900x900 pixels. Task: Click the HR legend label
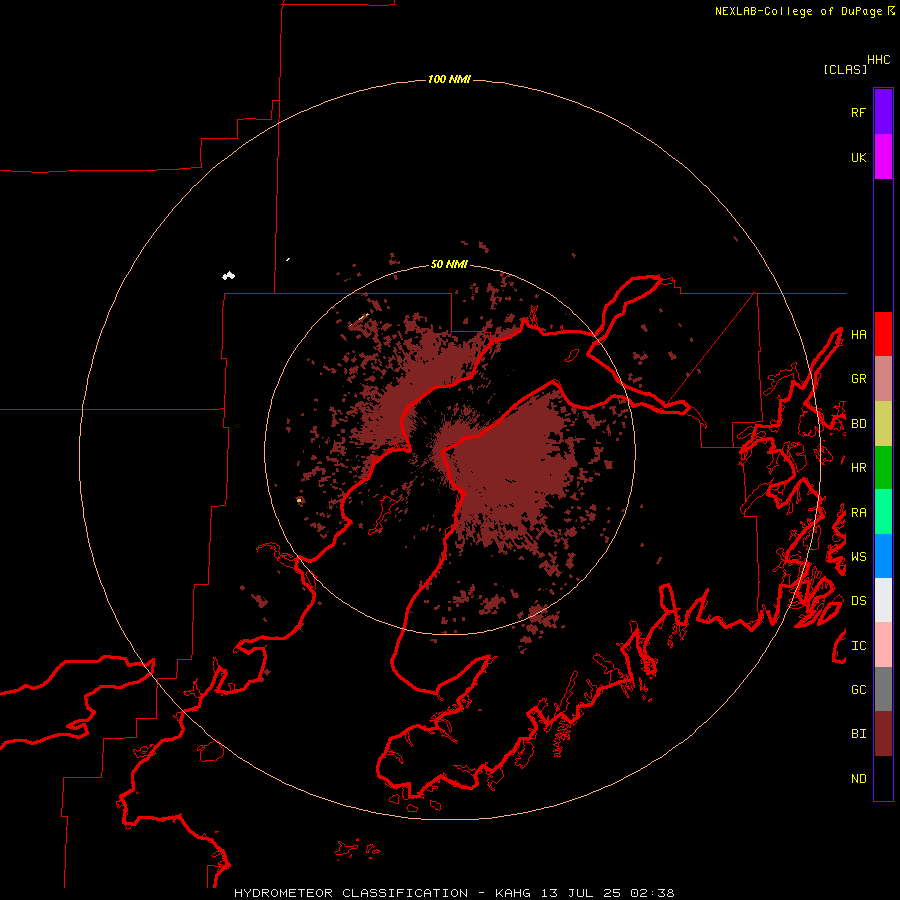tap(858, 468)
